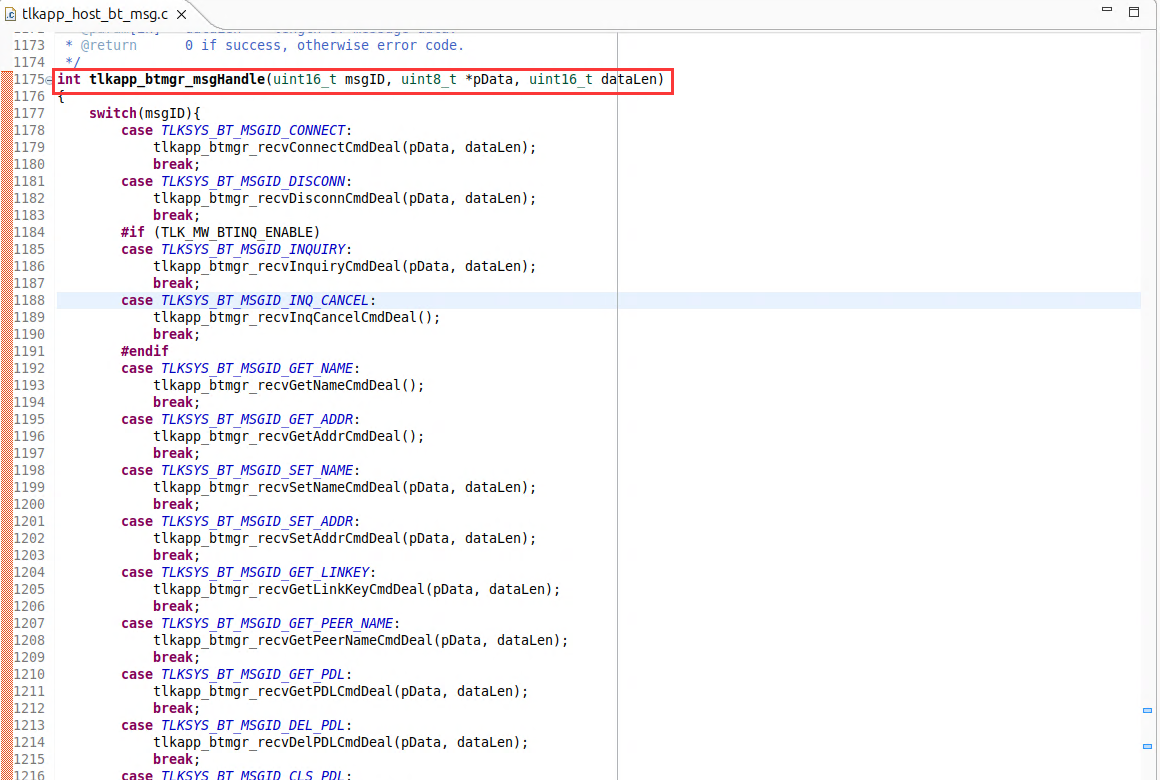Screen dimensions: 1160x780
Task: Click the TLKSYS_BT_MSGID_GET_LINKEY constant
Action: [x=265, y=573]
